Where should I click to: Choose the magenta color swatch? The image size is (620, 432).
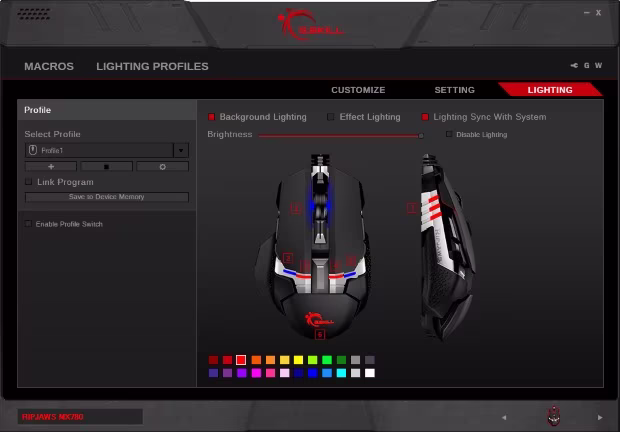click(x=256, y=373)
